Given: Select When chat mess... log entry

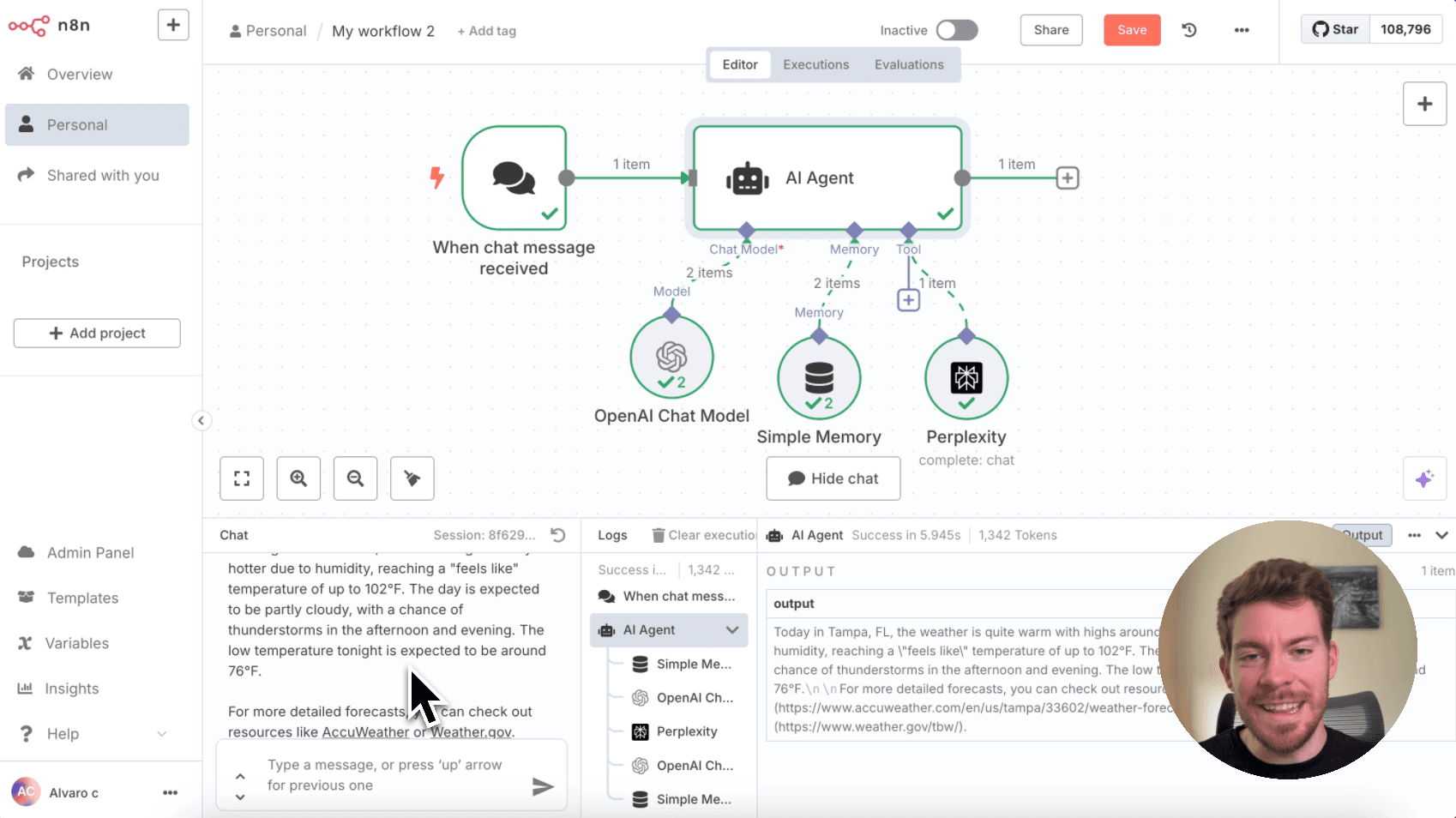Looking at the screenshot, I should (669, 596).
